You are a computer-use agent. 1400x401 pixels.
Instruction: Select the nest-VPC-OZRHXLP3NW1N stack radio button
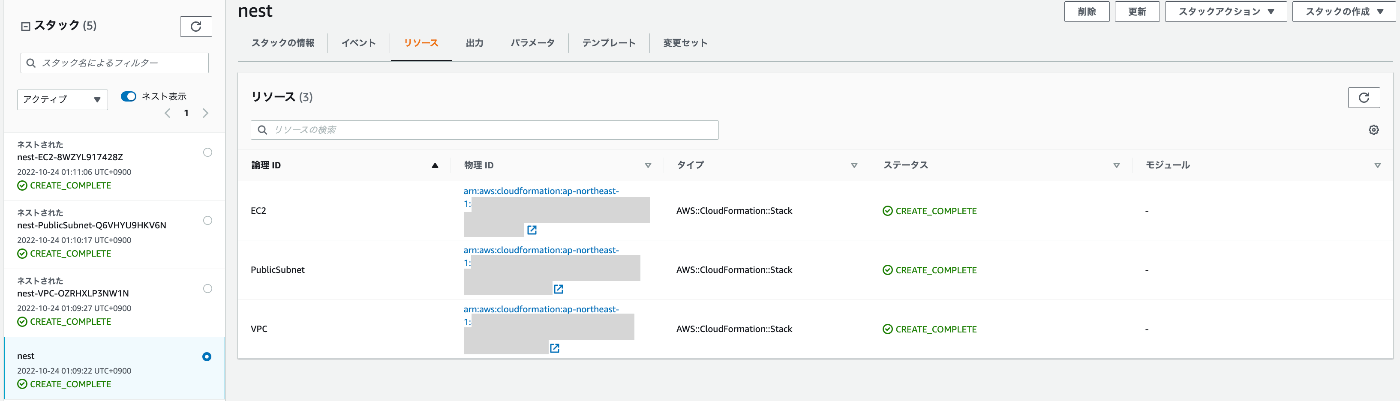pyautogui.click(x=207, y=288)
